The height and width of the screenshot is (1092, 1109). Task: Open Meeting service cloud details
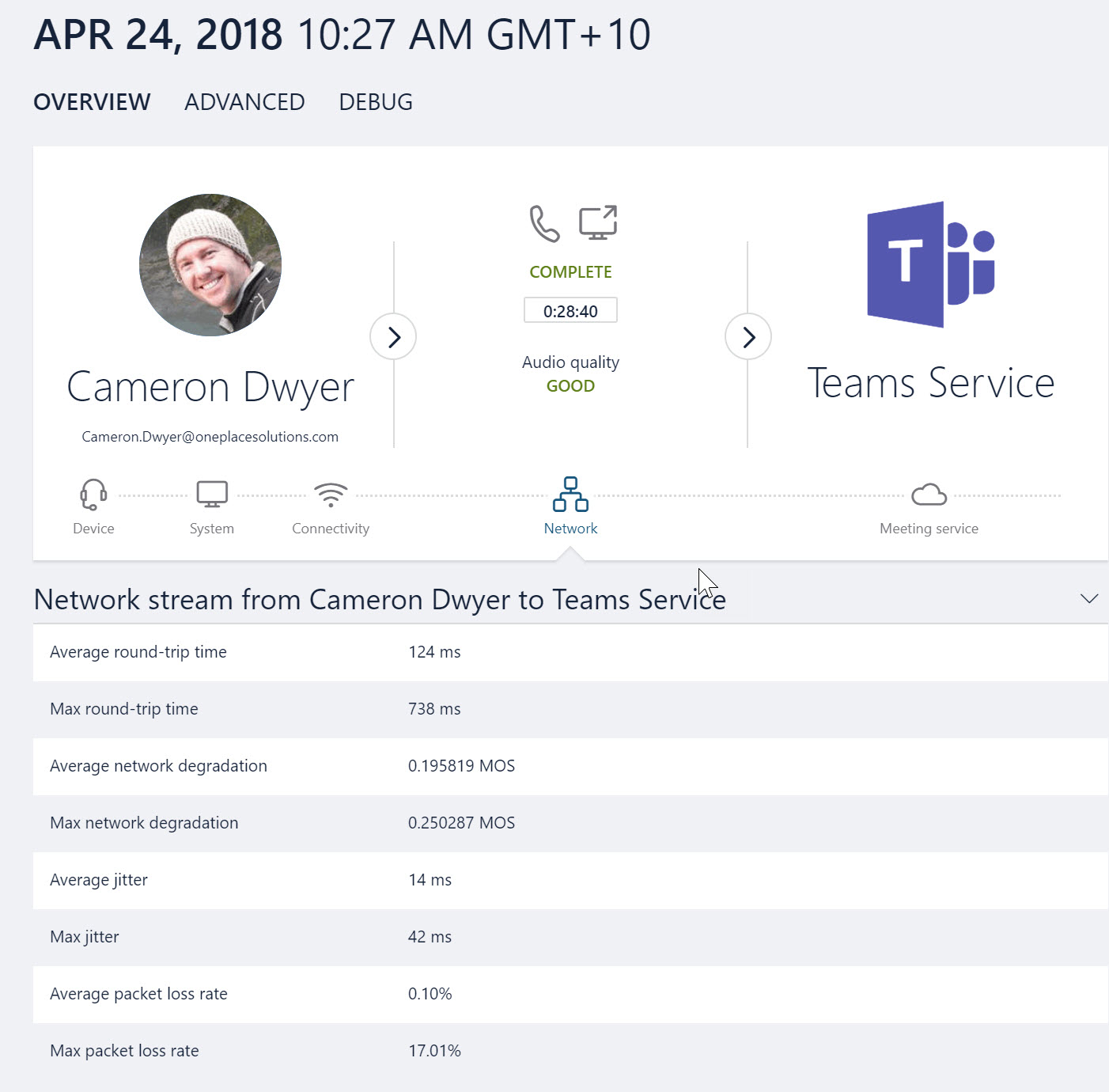click(x=929, y=495)
